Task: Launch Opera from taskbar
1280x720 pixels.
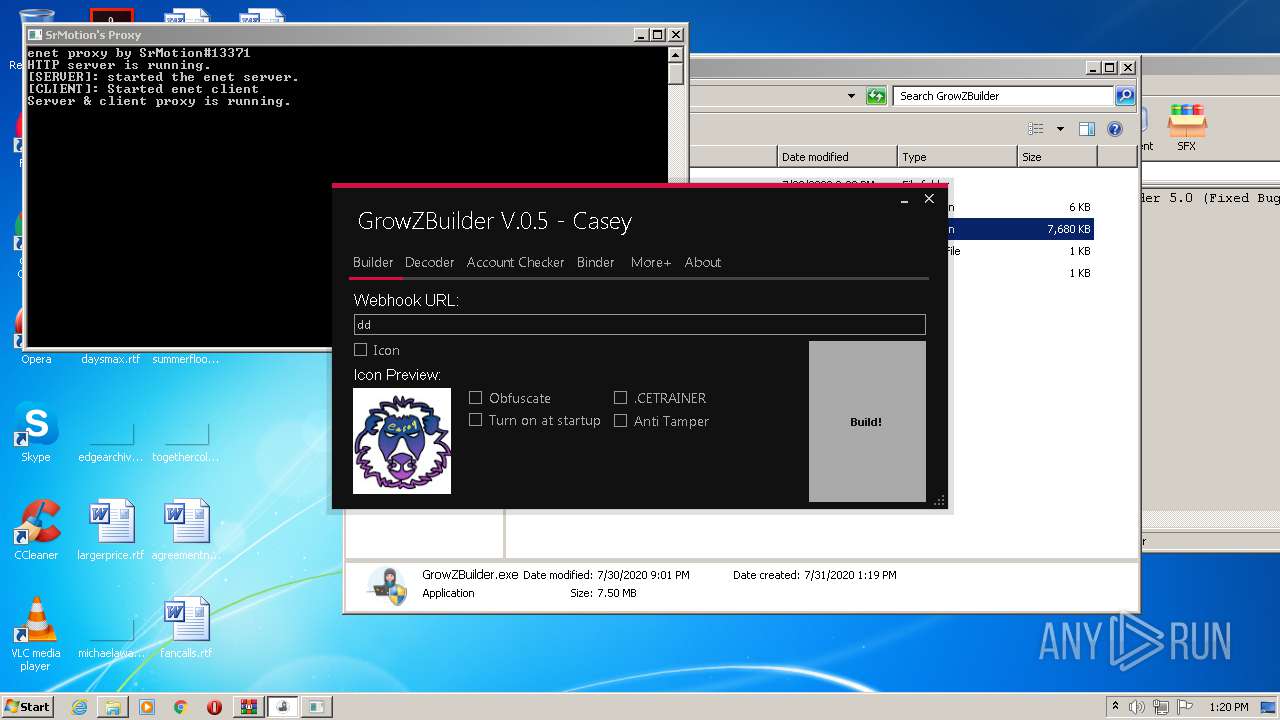Action: [x=214, y=707]
